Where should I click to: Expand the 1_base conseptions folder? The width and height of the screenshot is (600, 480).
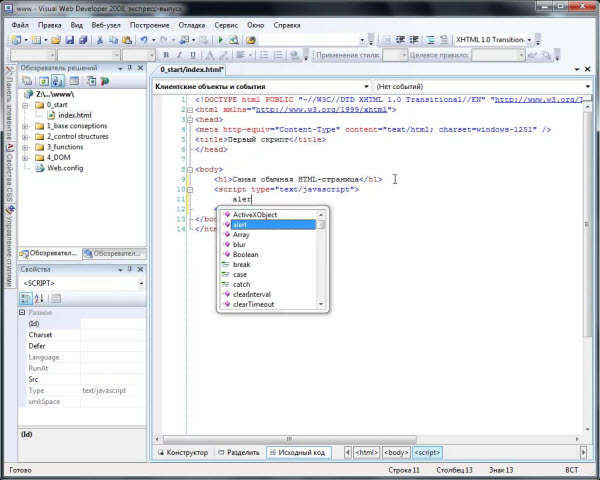click(27, 126)
